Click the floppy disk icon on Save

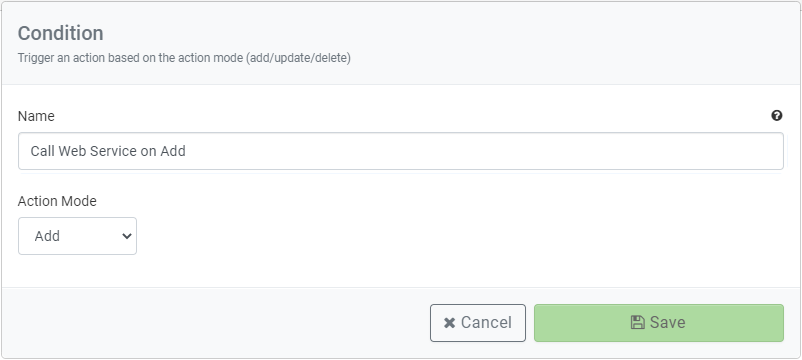pos(638,323)
